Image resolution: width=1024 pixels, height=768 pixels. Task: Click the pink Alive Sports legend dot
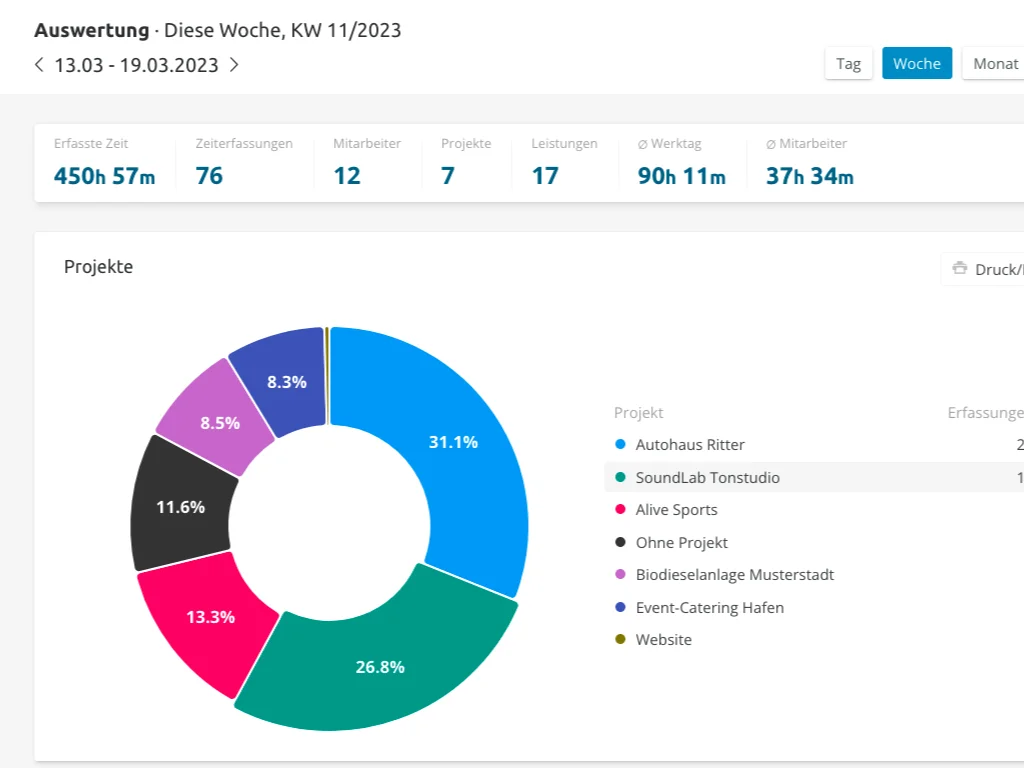tap(620, 509)
